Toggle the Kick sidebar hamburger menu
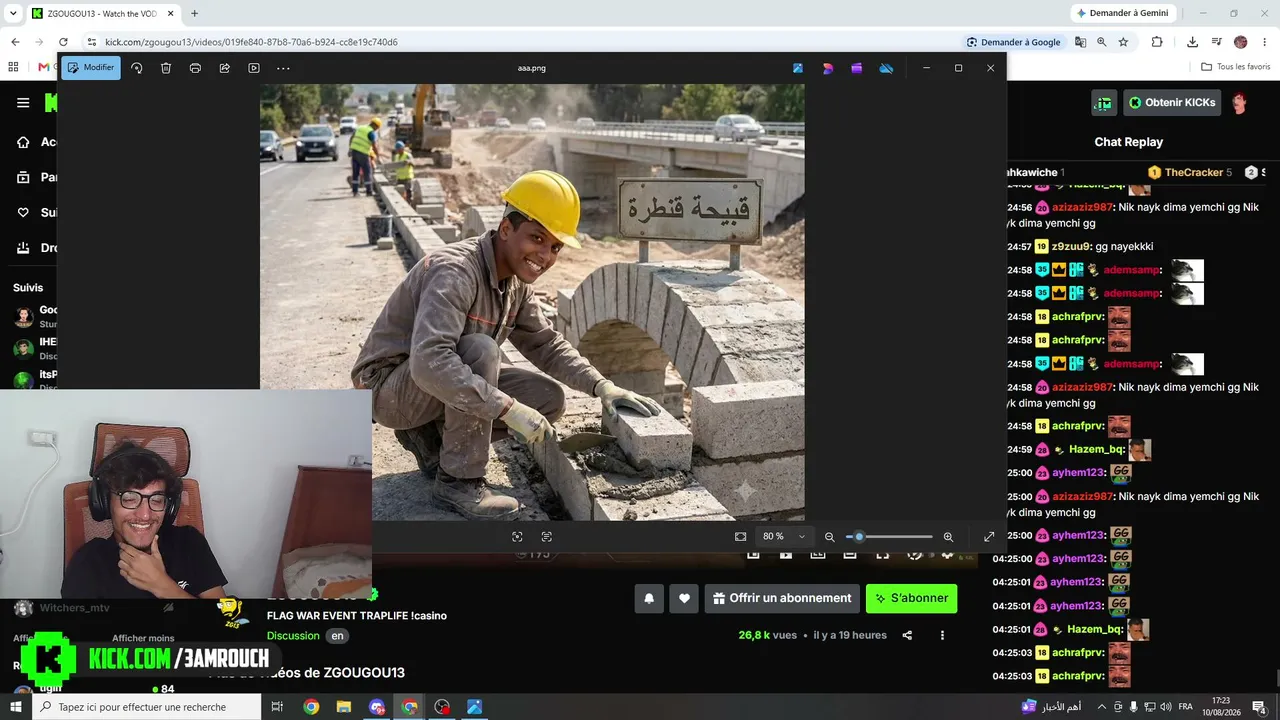1280x720 pixels. point(23,102)
